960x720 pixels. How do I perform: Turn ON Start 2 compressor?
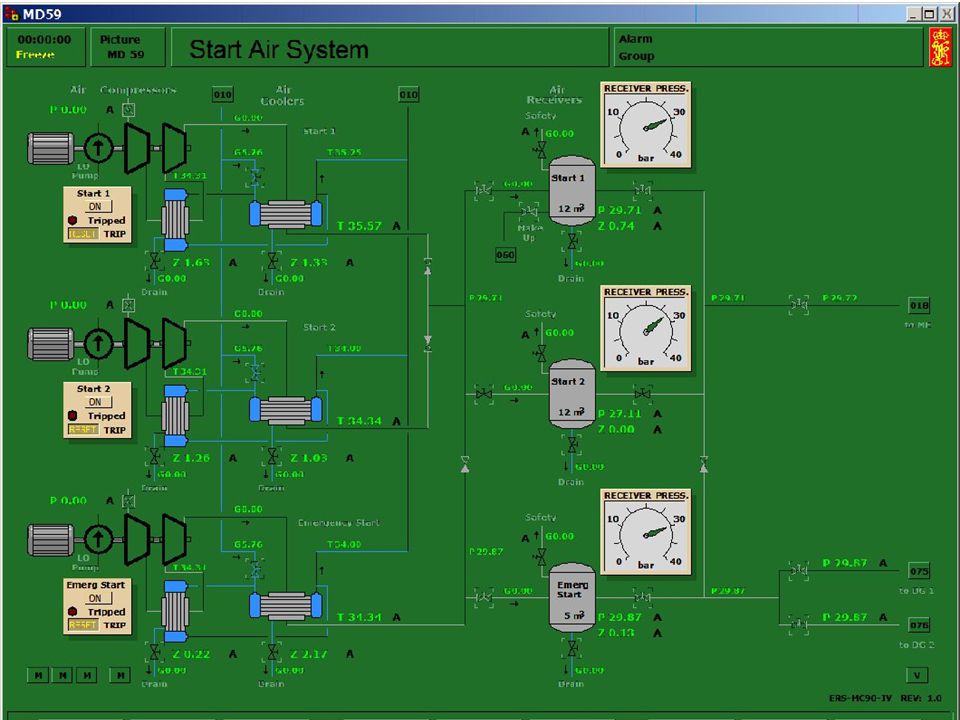tap(96, 402)
